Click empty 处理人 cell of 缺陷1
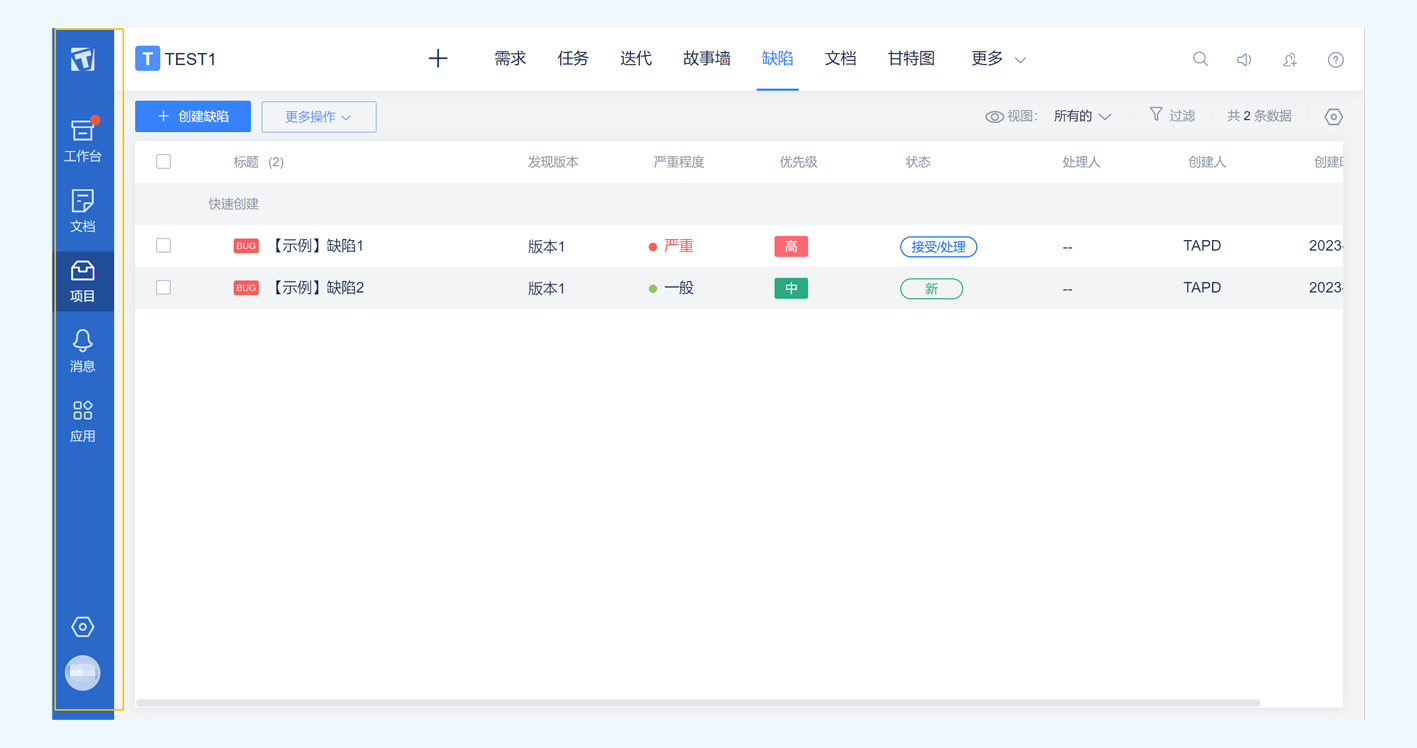The height and width of the screenshot is (748, 1417). click(1068, 247)
